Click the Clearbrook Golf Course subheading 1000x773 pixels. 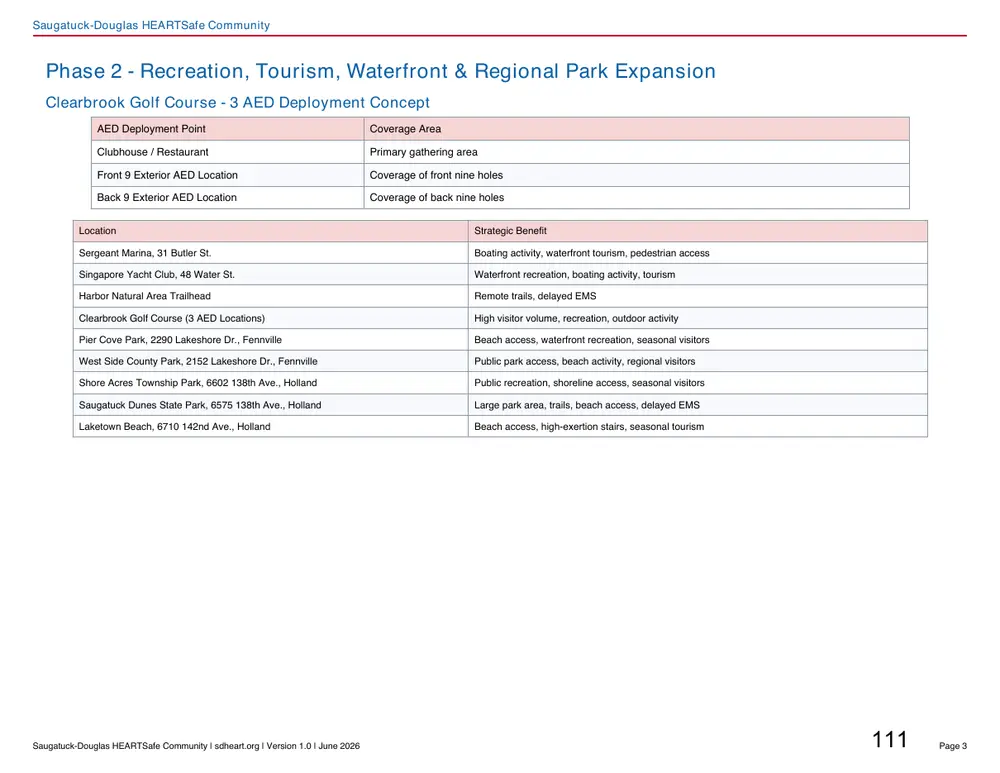[237, 102]
